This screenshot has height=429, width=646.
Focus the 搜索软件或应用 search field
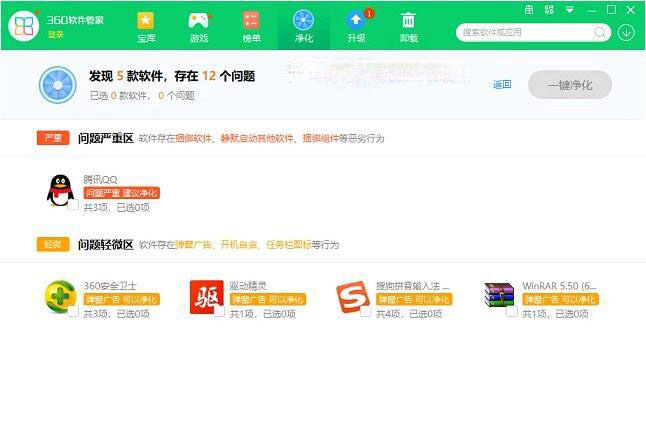tap(525, 32)
